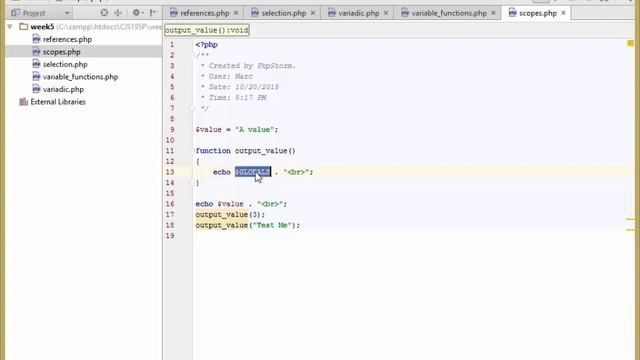Open the Project view dropdown
Viewport: 640px width, 360px height.
point(67,13)
